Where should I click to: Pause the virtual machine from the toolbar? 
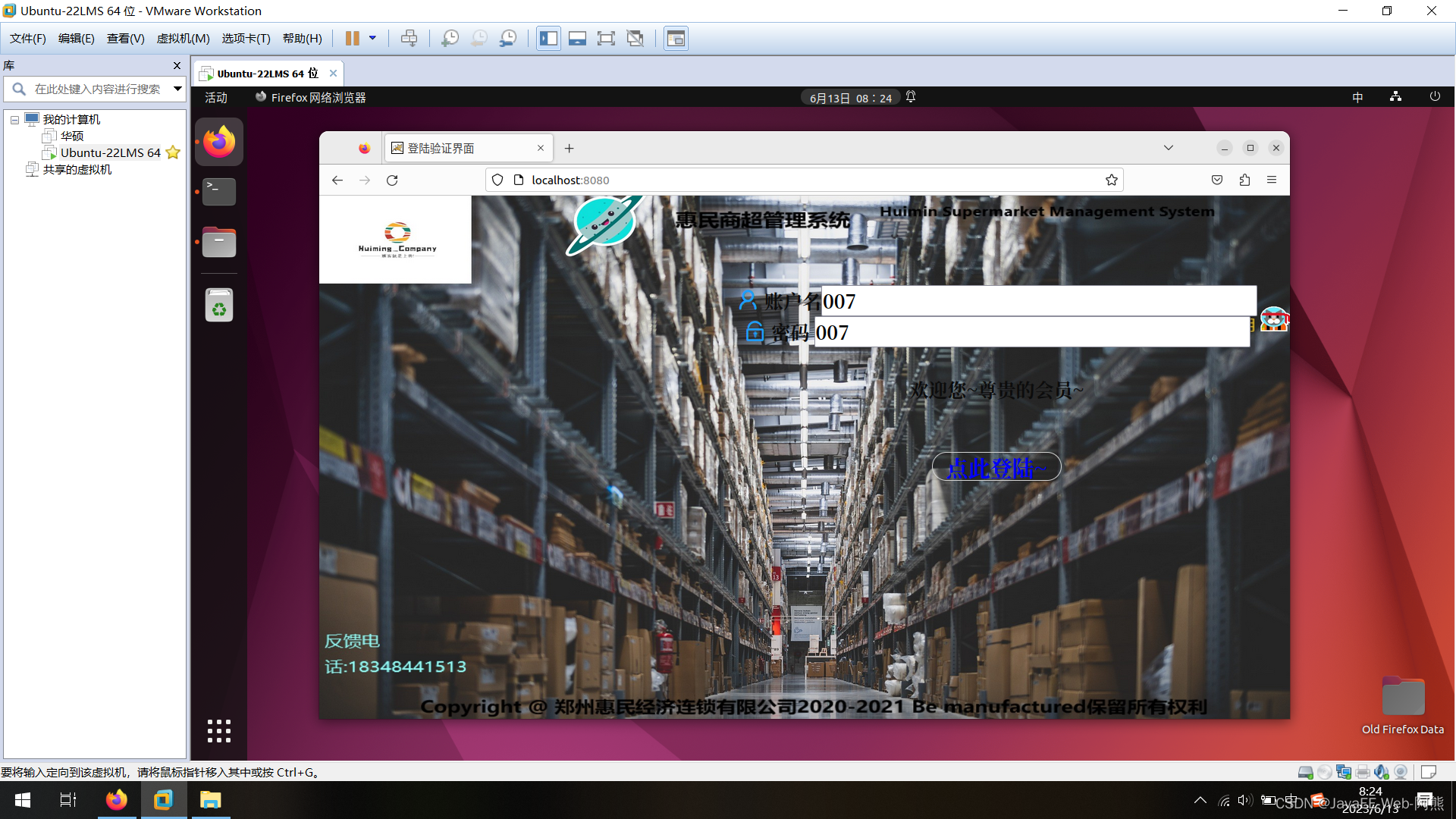[x=352, y=38]
